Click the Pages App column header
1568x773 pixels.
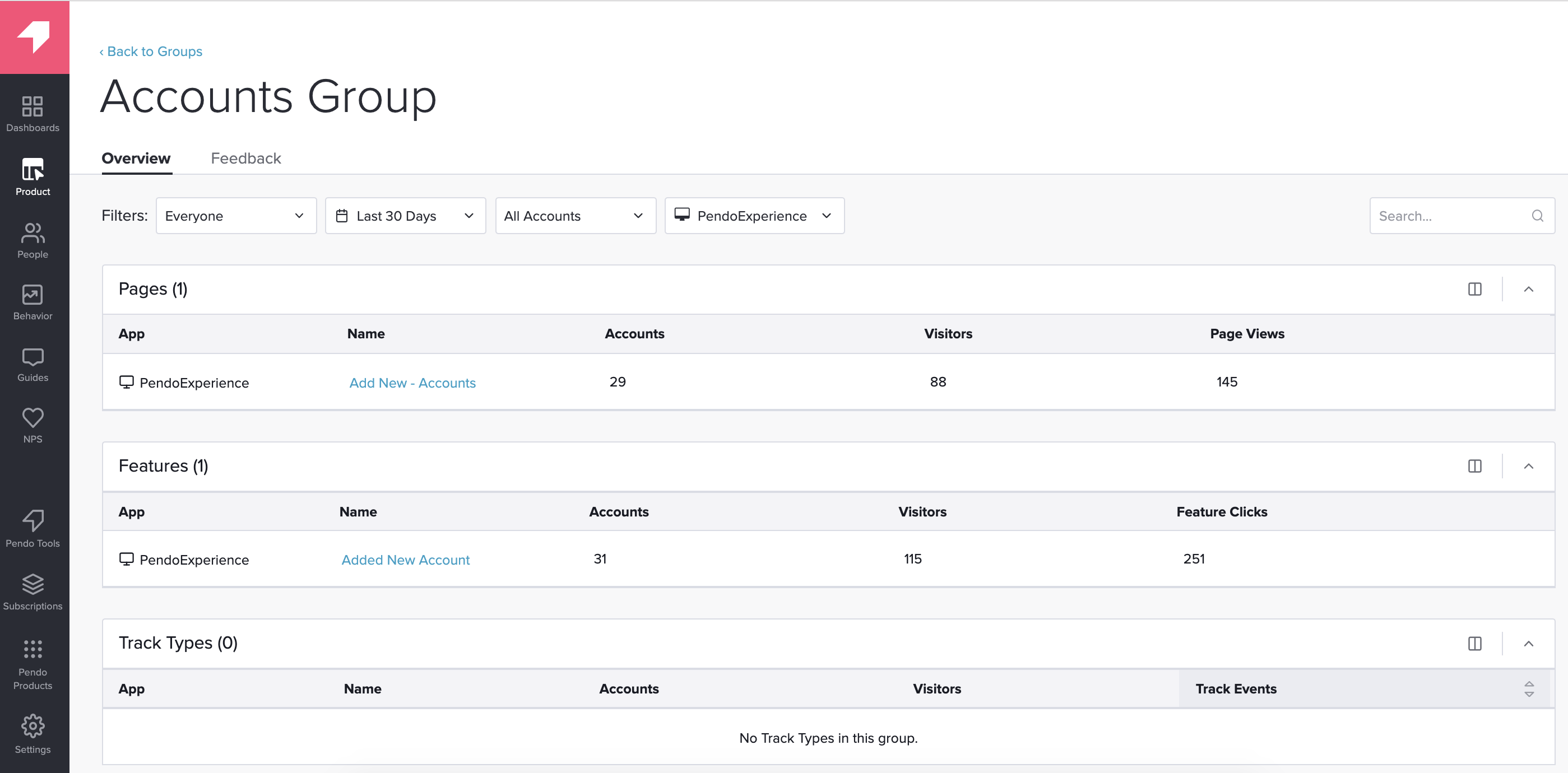[x=132, y=334]
